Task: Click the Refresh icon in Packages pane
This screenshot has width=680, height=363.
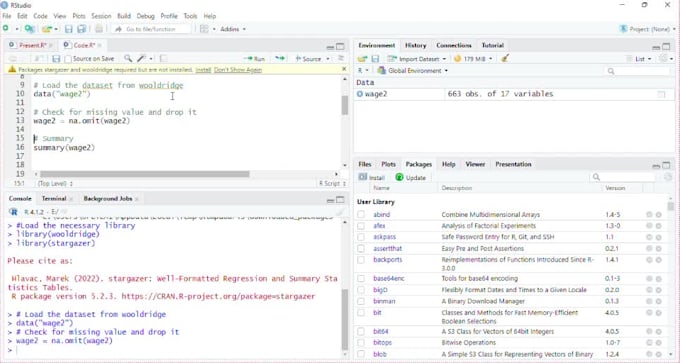Action: point(667,177)
